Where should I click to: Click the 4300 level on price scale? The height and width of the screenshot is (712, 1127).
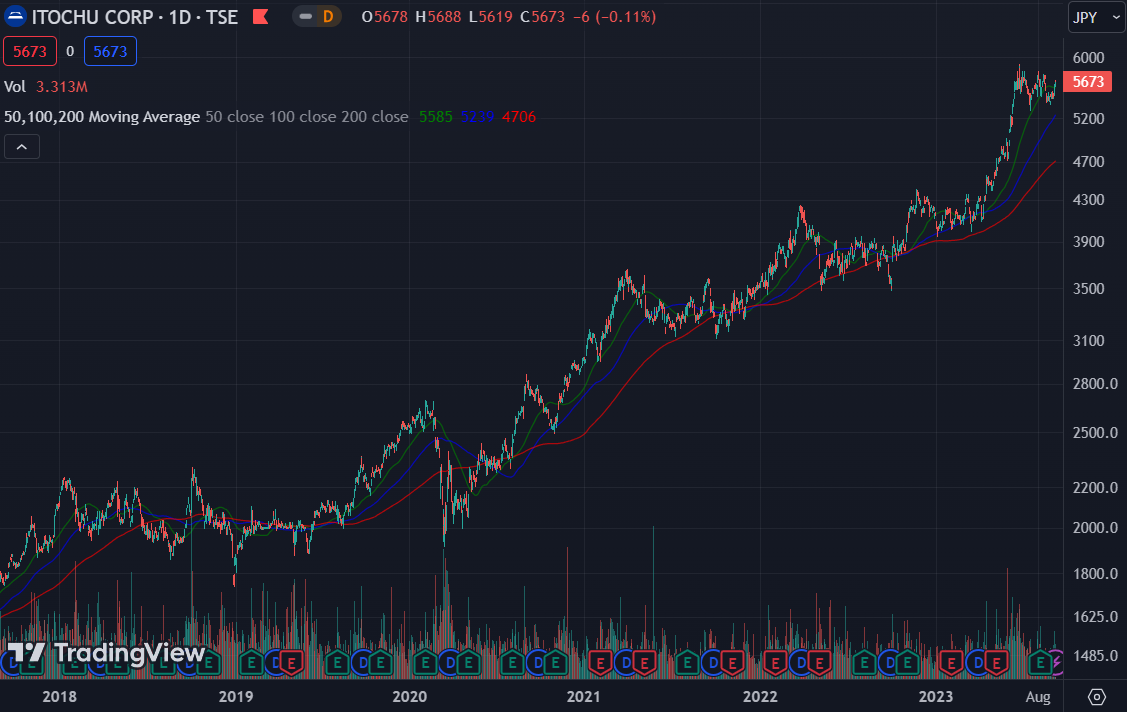pyautogui.click(x=1087, y=200)
